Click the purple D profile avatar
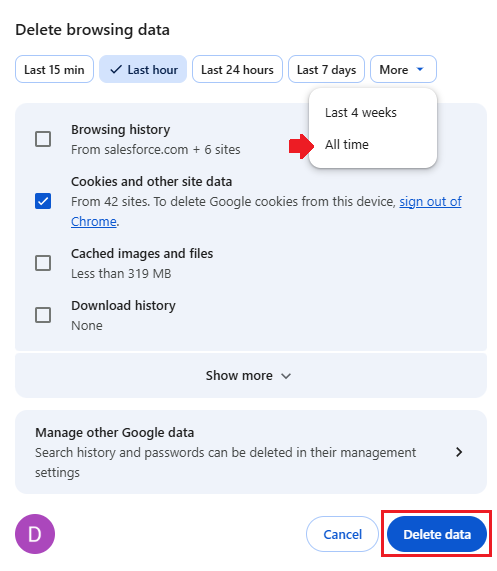 (35, 534)
